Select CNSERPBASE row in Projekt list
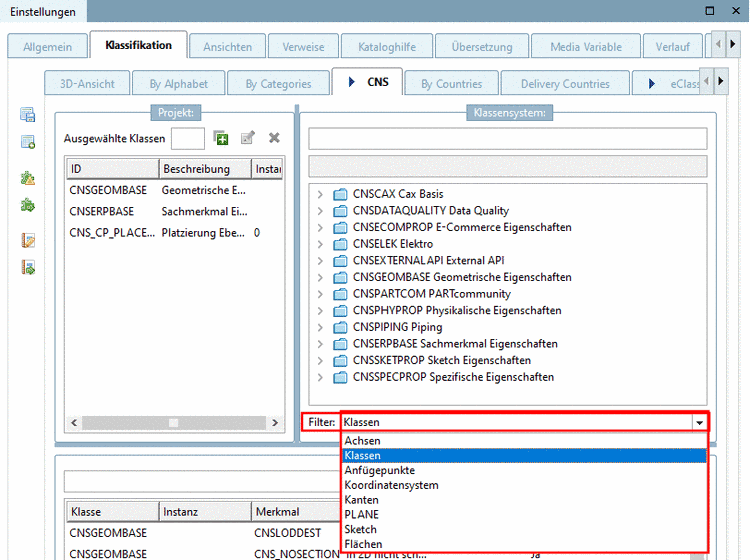The width and height of the screenshot is (750, 560). [x=174, y=211]
